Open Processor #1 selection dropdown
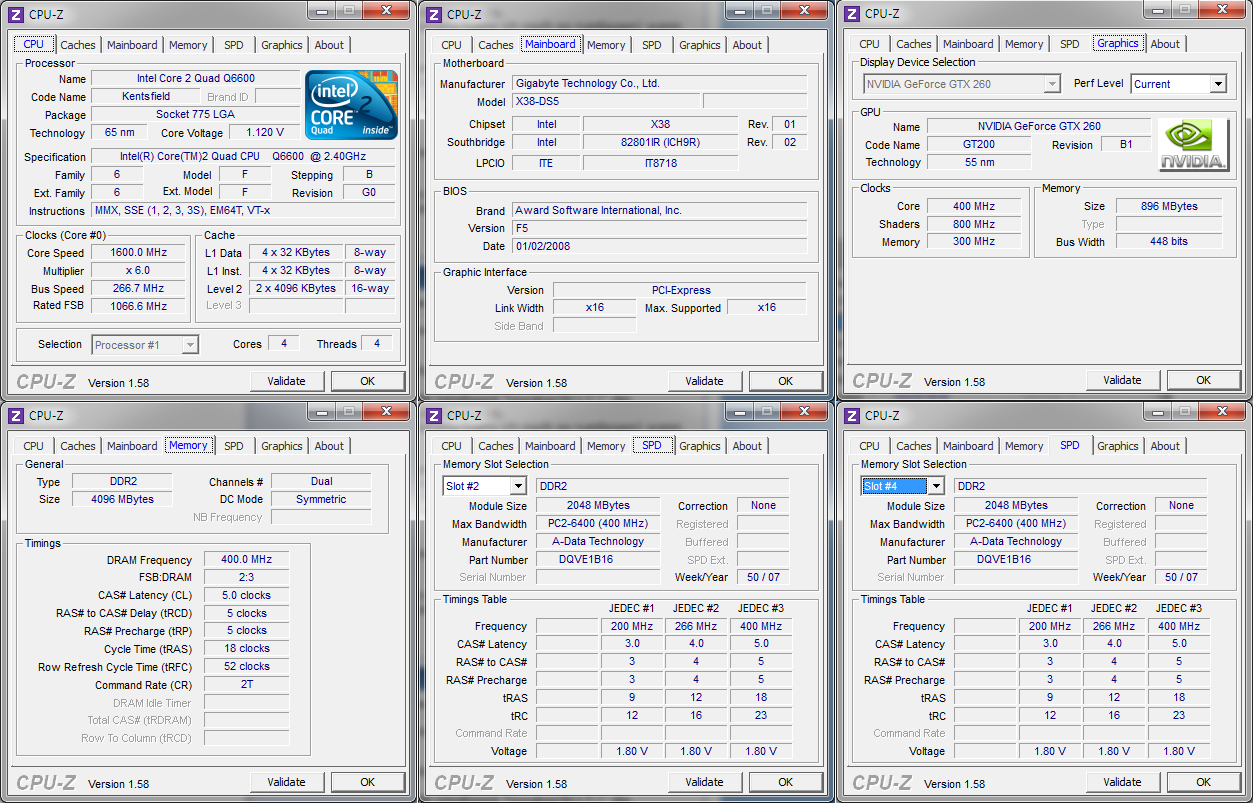 coord(146,345)
